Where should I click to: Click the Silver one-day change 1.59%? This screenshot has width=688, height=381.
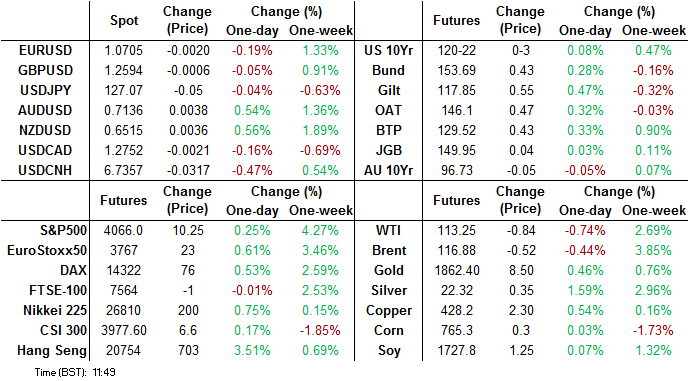pos(585,291)
